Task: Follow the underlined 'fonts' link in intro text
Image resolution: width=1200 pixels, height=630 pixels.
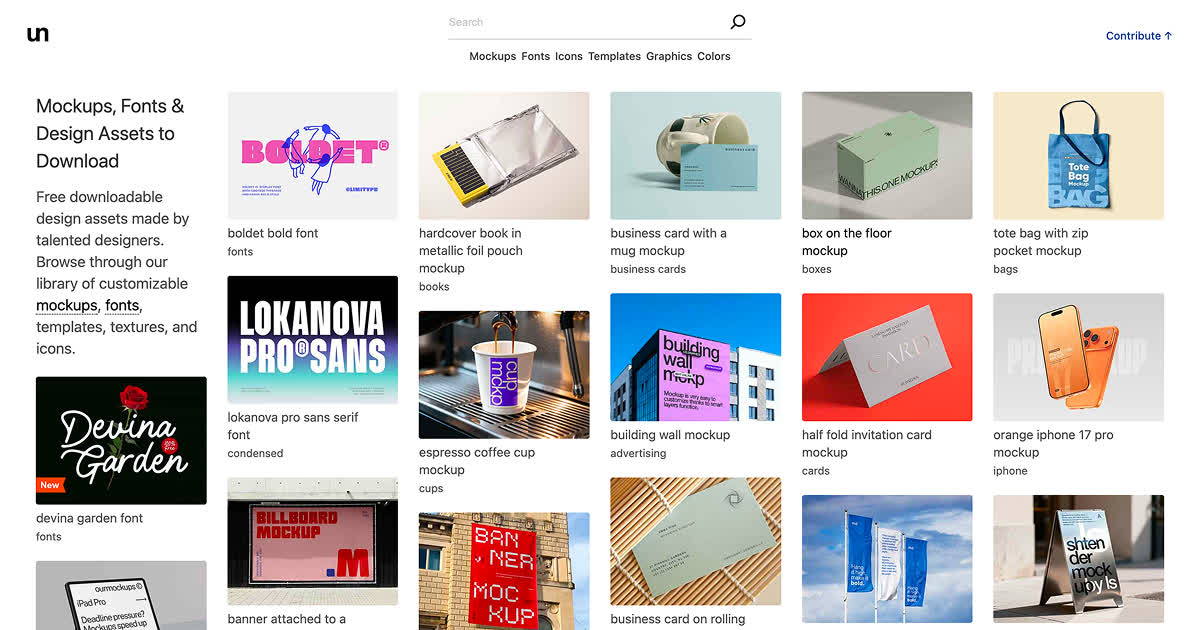Action: (x=122, y=305)
